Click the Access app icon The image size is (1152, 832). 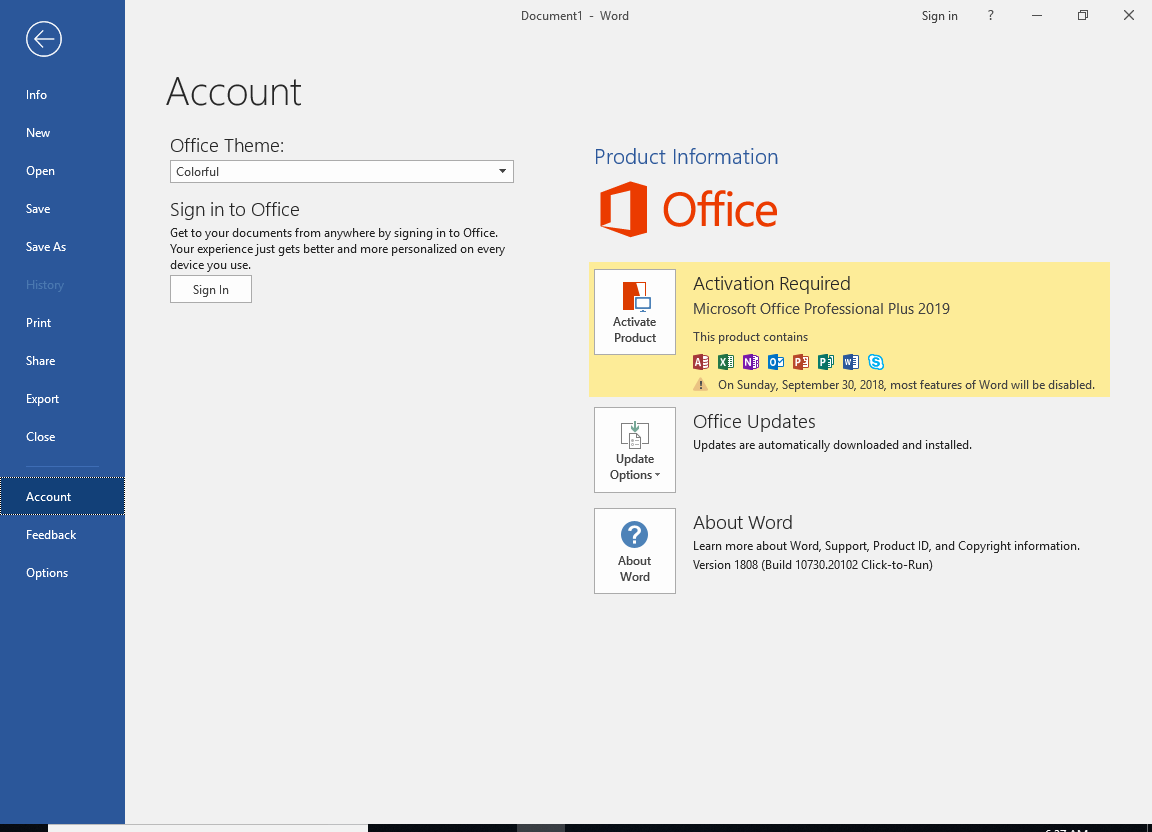point(701,362)
